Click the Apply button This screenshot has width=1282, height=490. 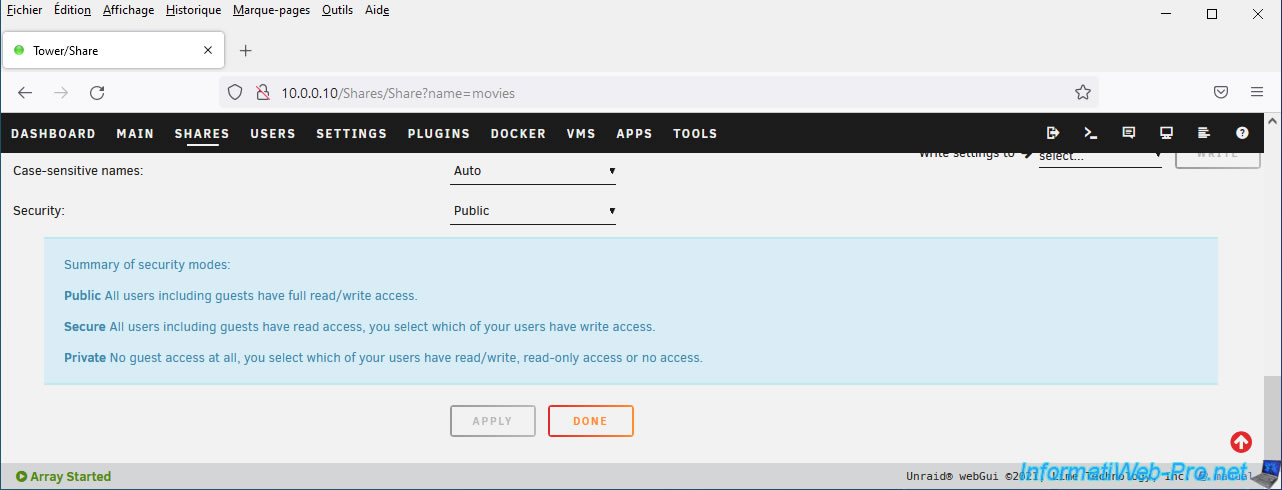[492, 421]
